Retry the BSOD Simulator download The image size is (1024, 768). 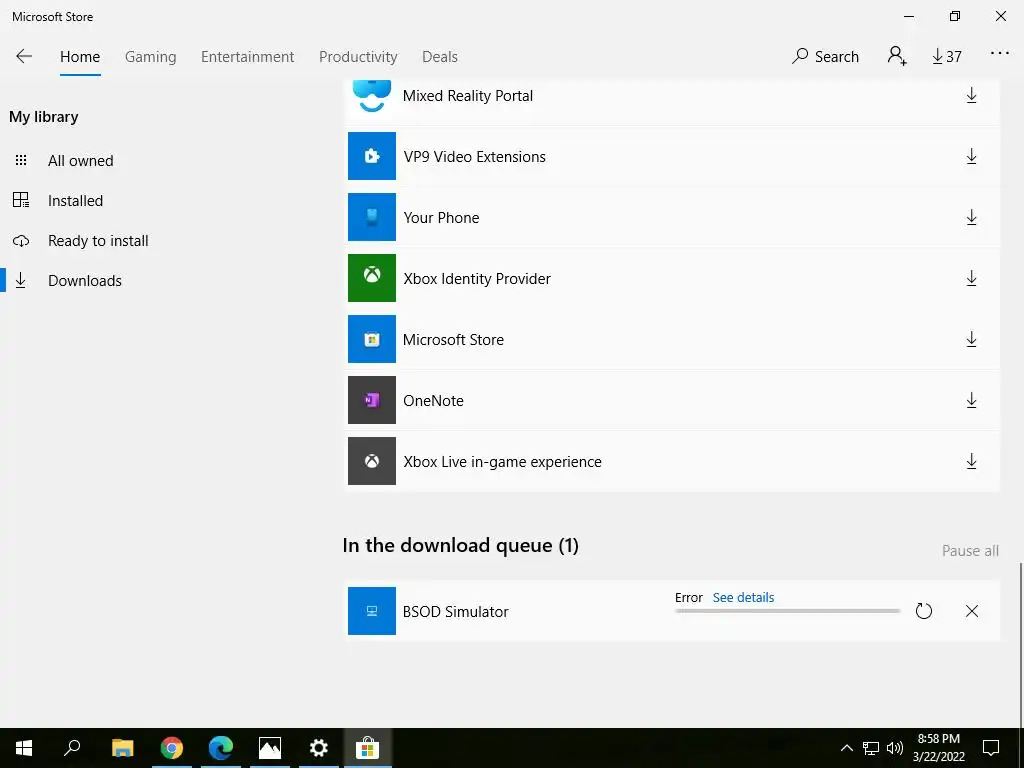tap(923, 611)
